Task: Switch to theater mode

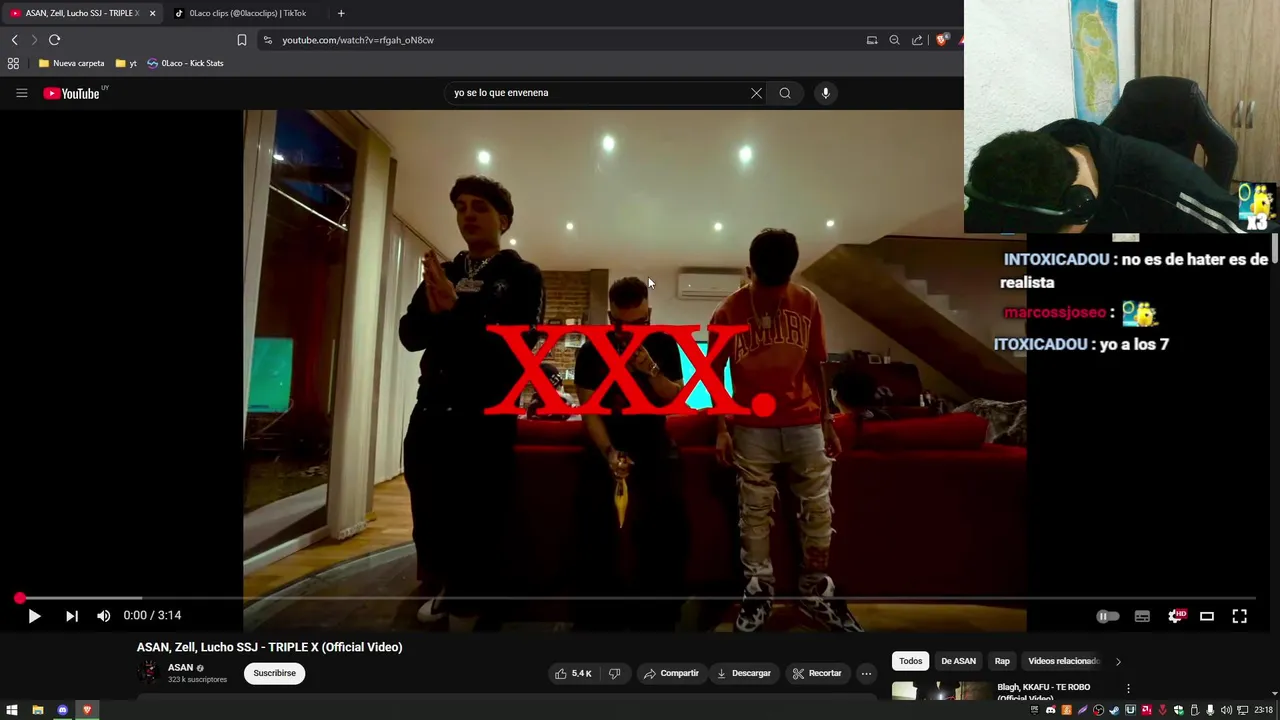Action: pyautogui.click(x=1207, y=616)
